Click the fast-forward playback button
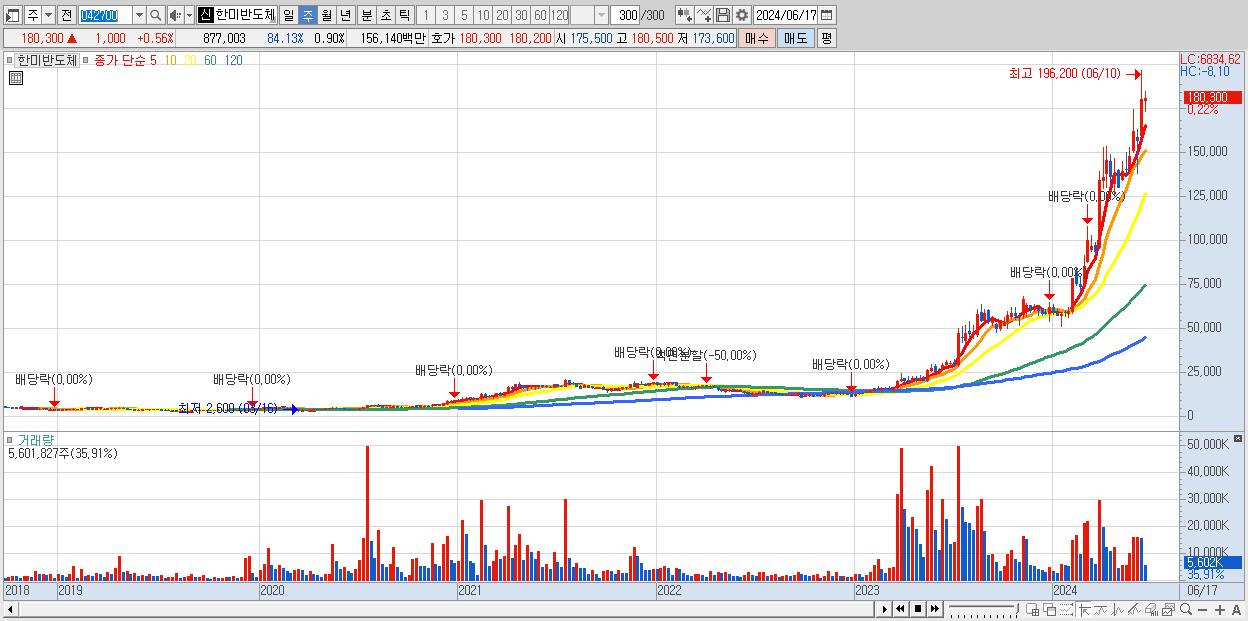Screen dimensions: 1248x621 click(x=934, y=609)
